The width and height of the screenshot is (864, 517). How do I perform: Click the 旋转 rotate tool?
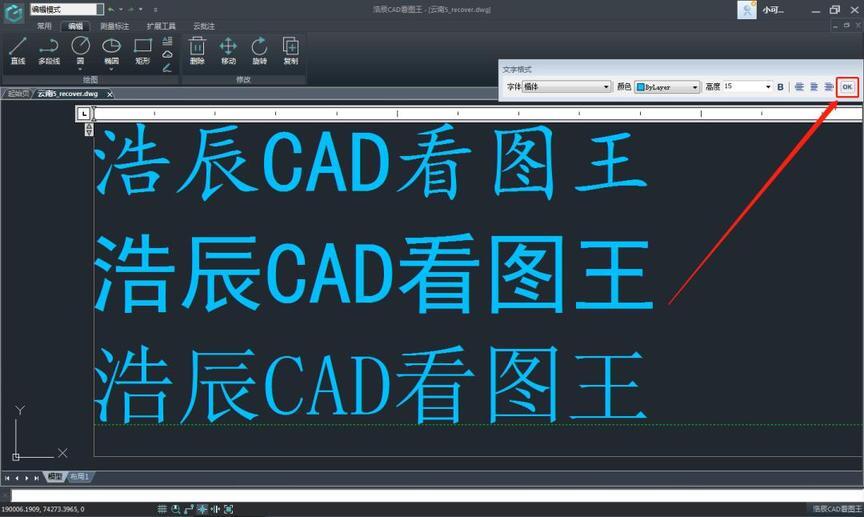(260, 50)
